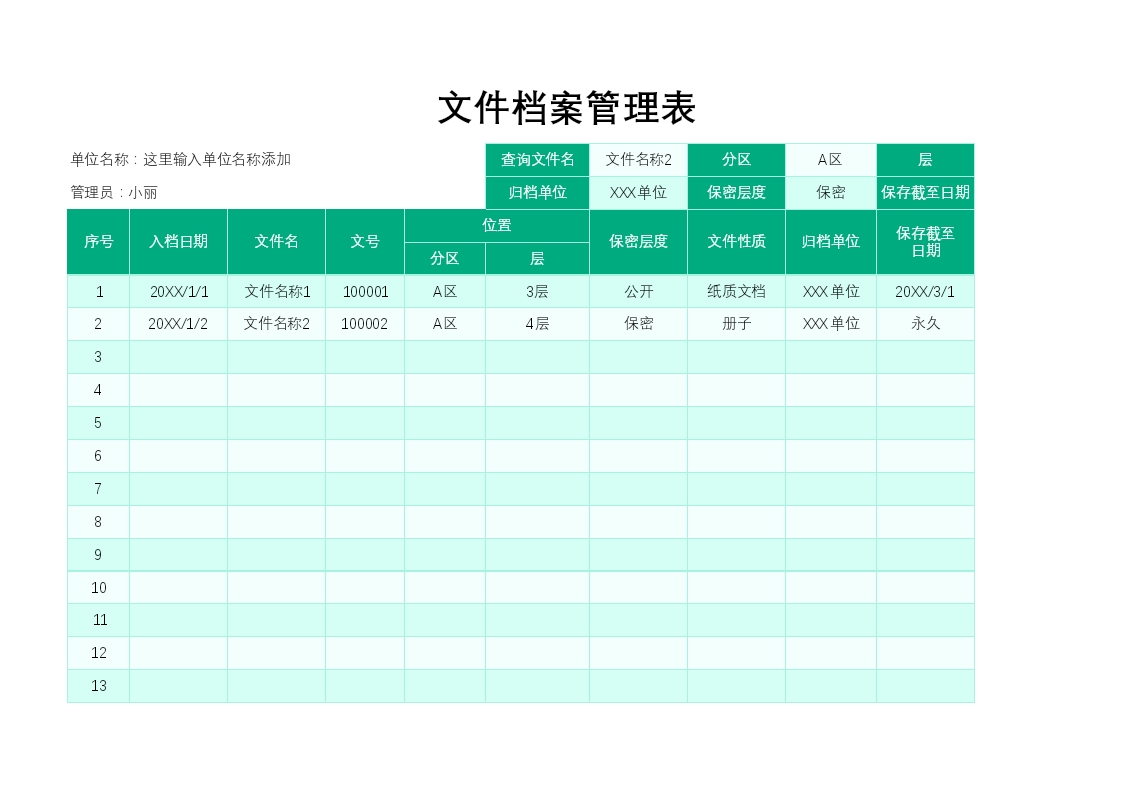This screenshot has width=1123, height=794.
Task: Click the 保存截至日期 column header
Action: tap(925, 242)
